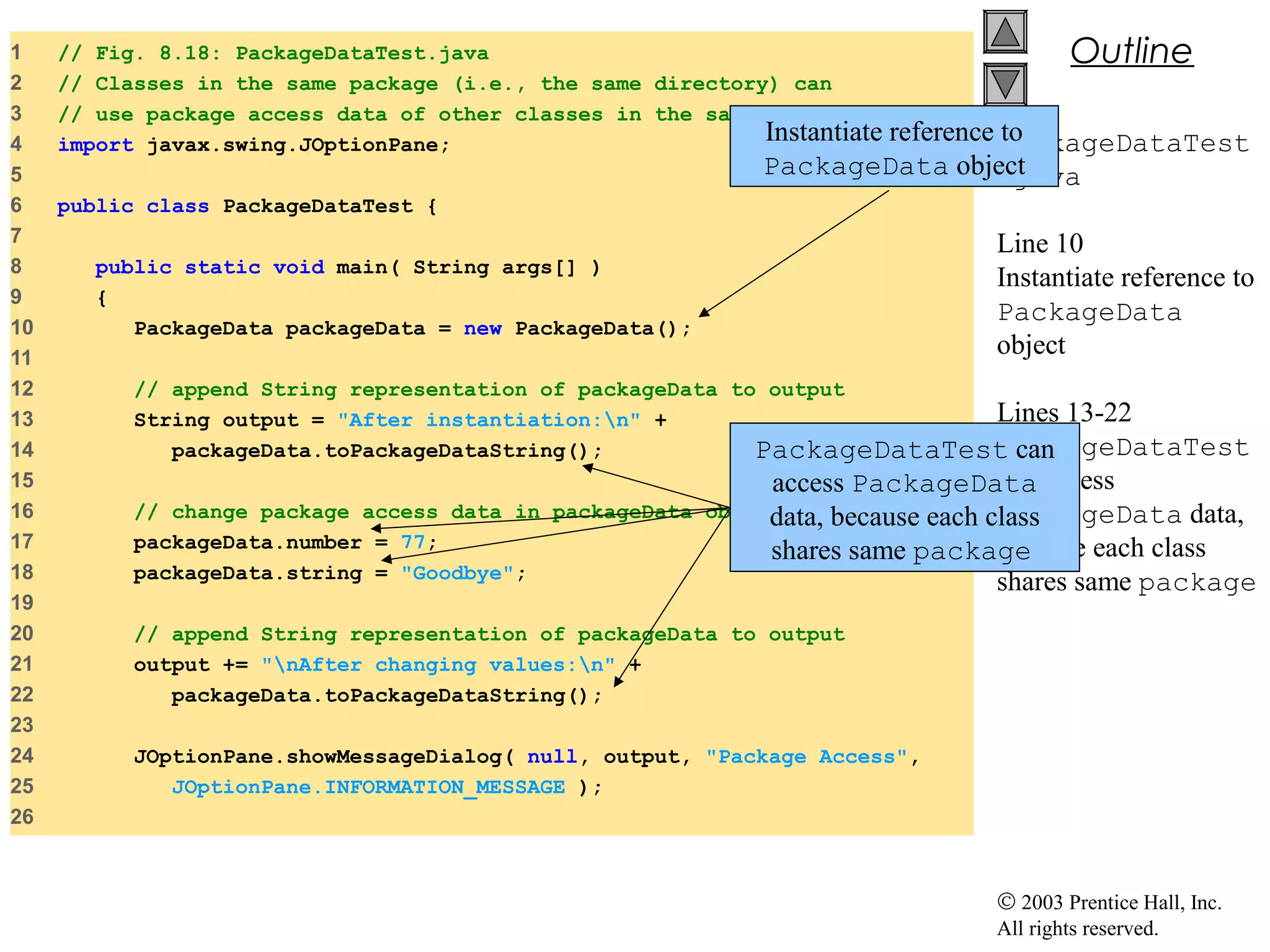Click the Outline heading
1270x952 pixels.
point(1131,51)
